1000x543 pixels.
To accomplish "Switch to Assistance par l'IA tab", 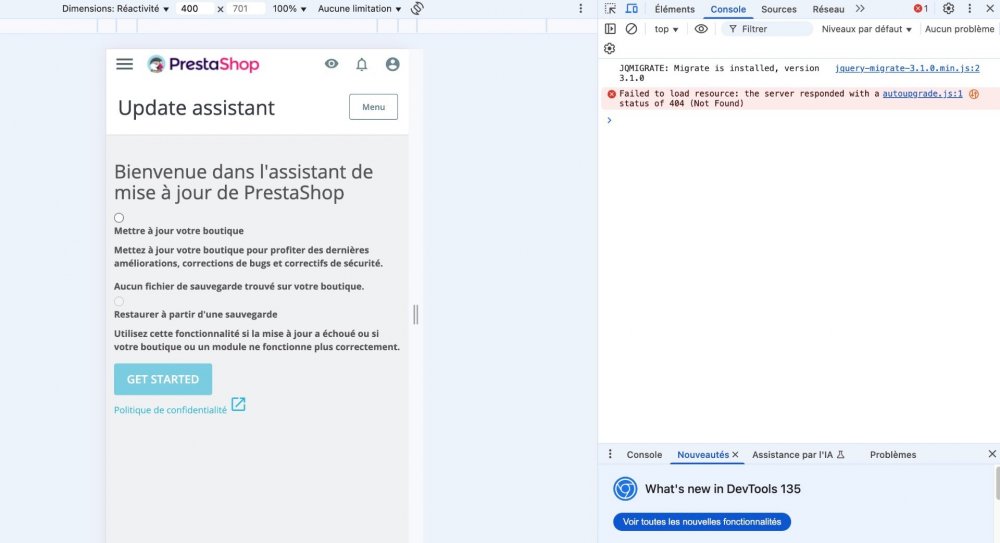I will coord(798,455).
